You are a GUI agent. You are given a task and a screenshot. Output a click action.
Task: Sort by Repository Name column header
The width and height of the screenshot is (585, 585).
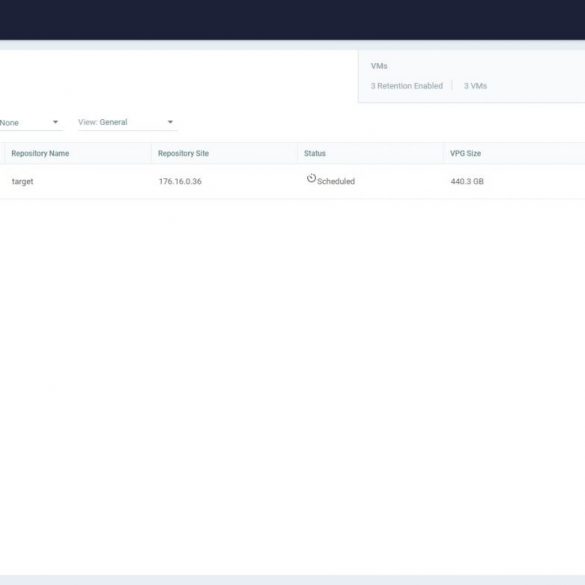40,153
